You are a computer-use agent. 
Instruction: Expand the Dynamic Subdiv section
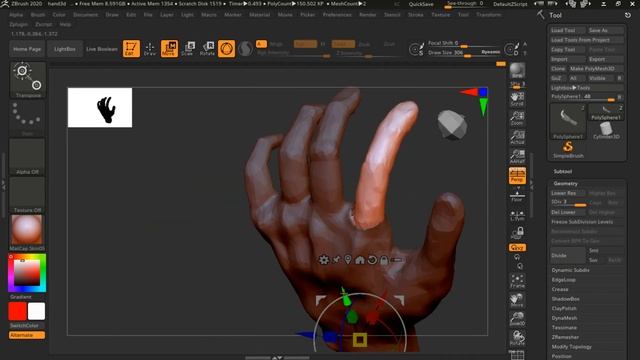(570, 270)
